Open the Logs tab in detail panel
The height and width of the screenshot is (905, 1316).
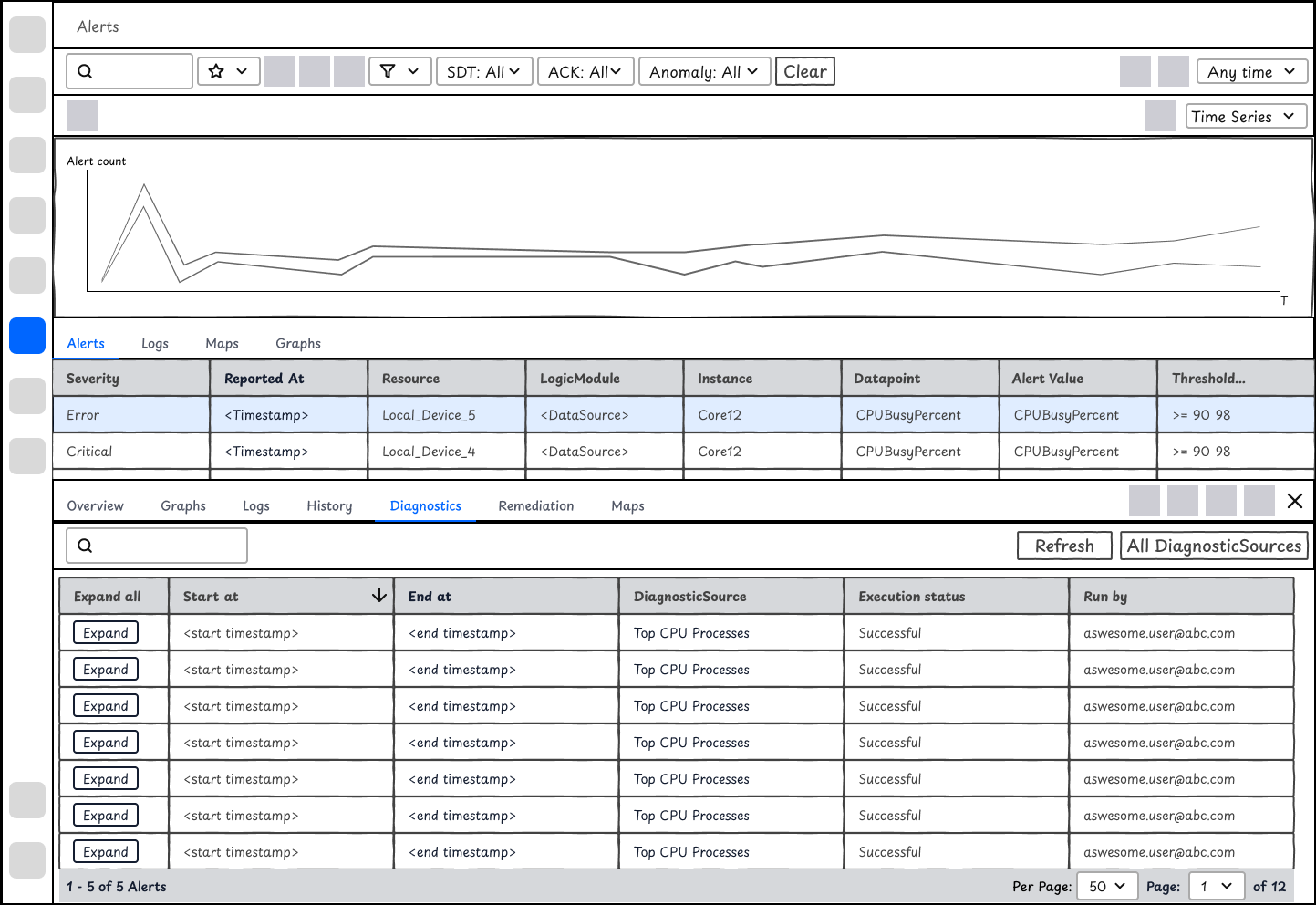256,505
